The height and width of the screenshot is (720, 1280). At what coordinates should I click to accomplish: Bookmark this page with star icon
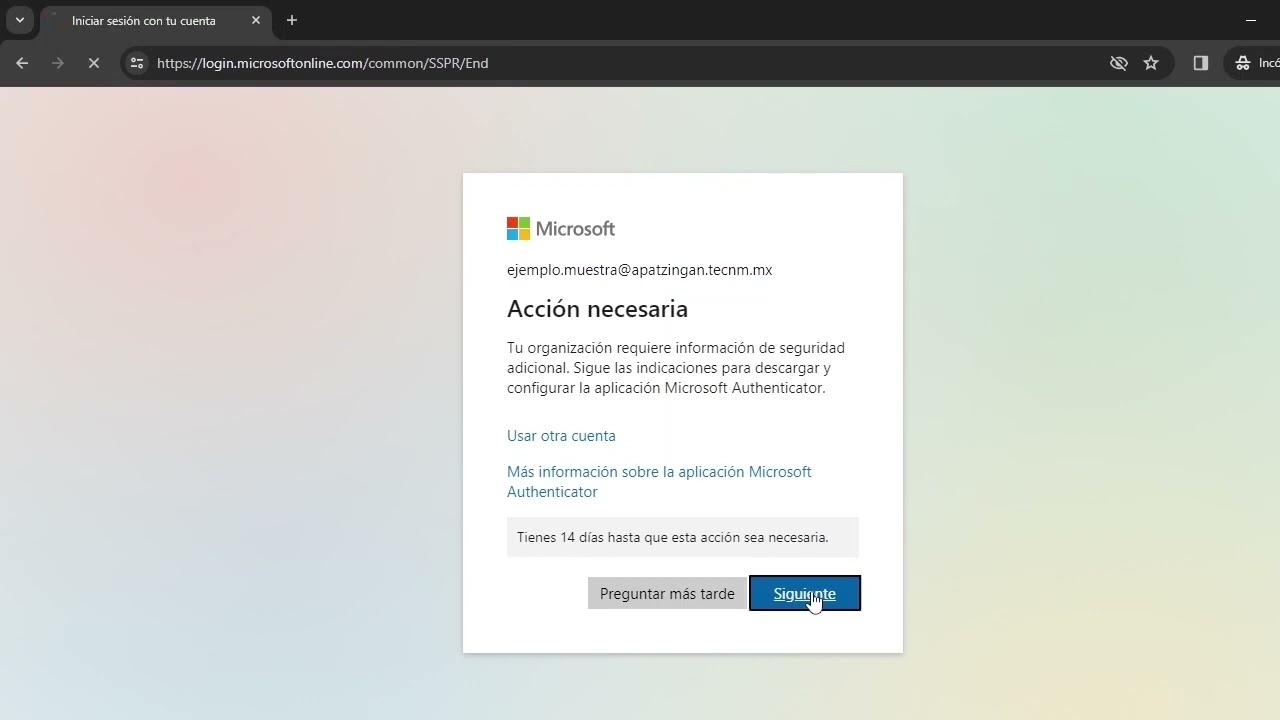[1151, 63]
